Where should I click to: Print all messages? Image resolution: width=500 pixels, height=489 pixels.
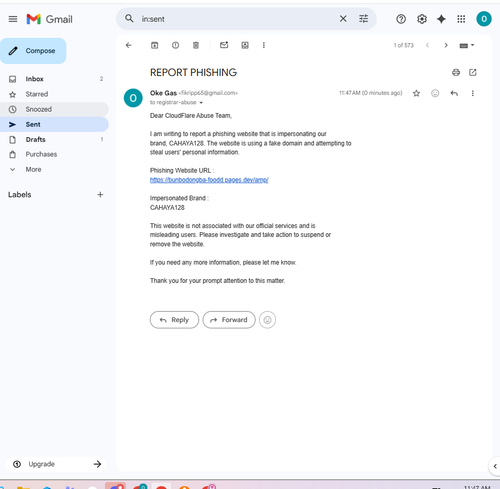click(456, 72)
